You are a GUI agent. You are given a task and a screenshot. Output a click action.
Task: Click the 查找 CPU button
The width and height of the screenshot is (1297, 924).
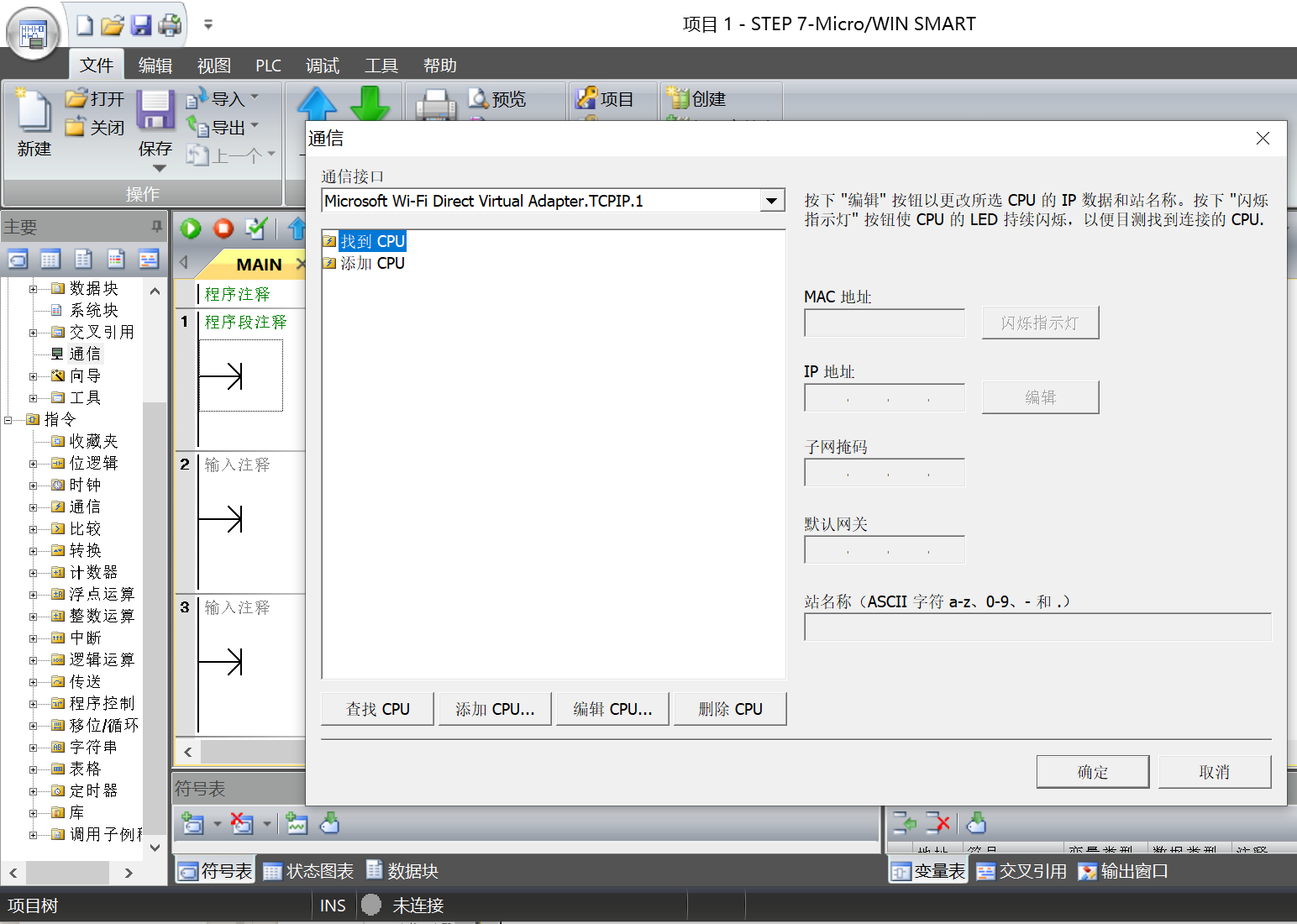(x=378, y=709)
